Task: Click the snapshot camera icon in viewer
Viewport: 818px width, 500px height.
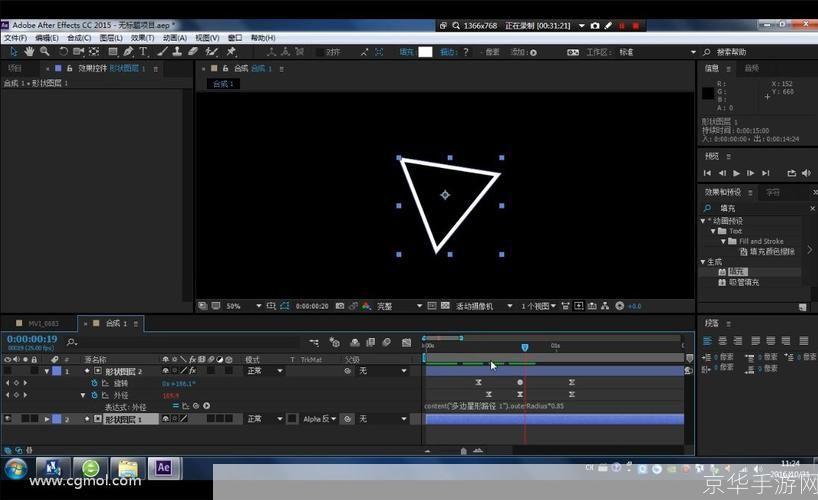Action: pyautogui.click(x=340, y=306)
